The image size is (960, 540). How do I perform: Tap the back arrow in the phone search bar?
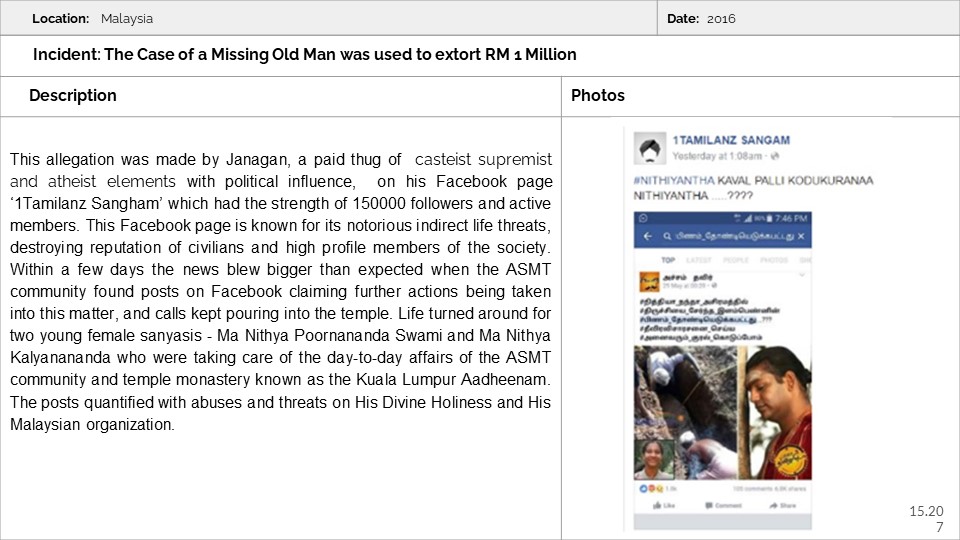click(647, 237)
